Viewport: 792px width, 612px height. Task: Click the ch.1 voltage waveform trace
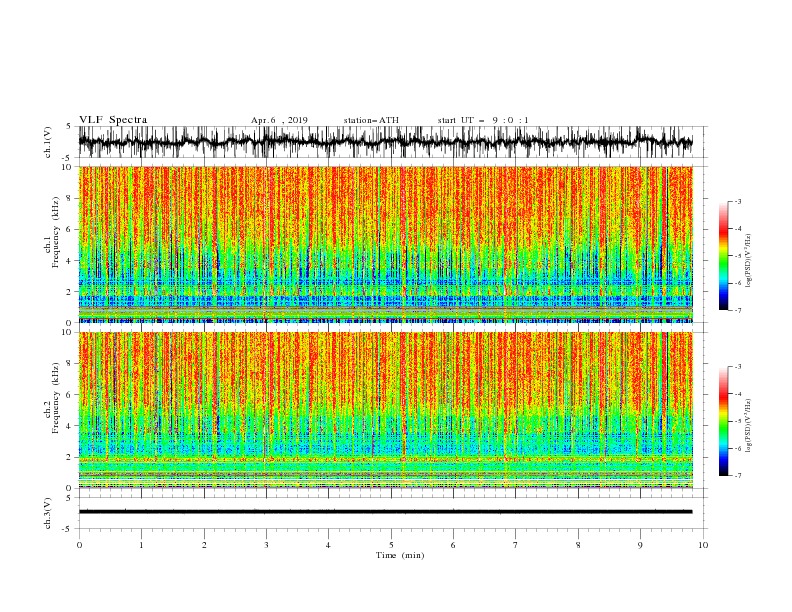385,142
